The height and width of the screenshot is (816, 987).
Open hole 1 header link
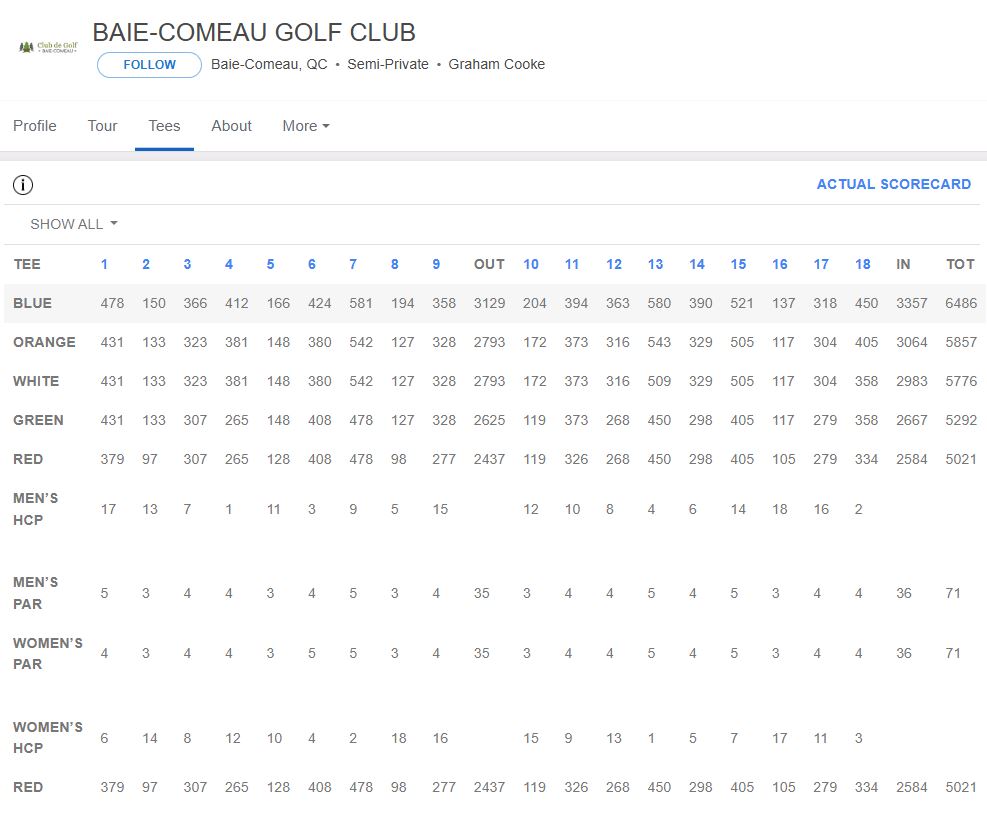104,264
